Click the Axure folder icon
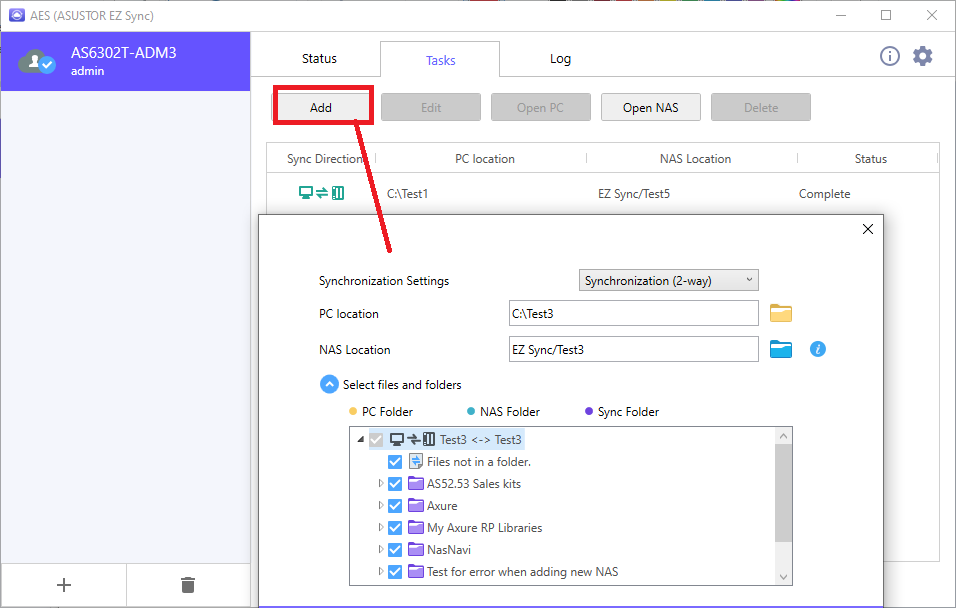Viewport: 956px width, 608px height. click(416, 506)
